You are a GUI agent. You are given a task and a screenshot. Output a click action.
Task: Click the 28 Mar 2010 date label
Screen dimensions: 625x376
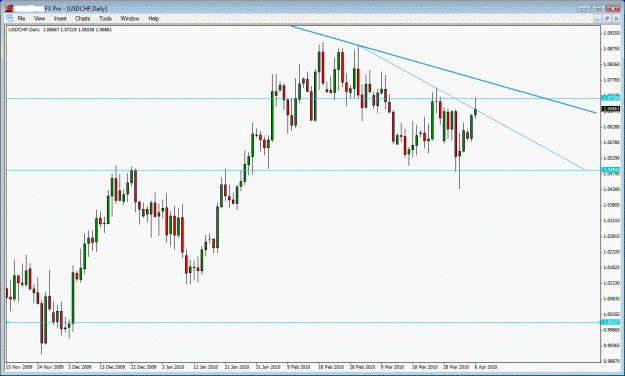[x=456, y=367]
